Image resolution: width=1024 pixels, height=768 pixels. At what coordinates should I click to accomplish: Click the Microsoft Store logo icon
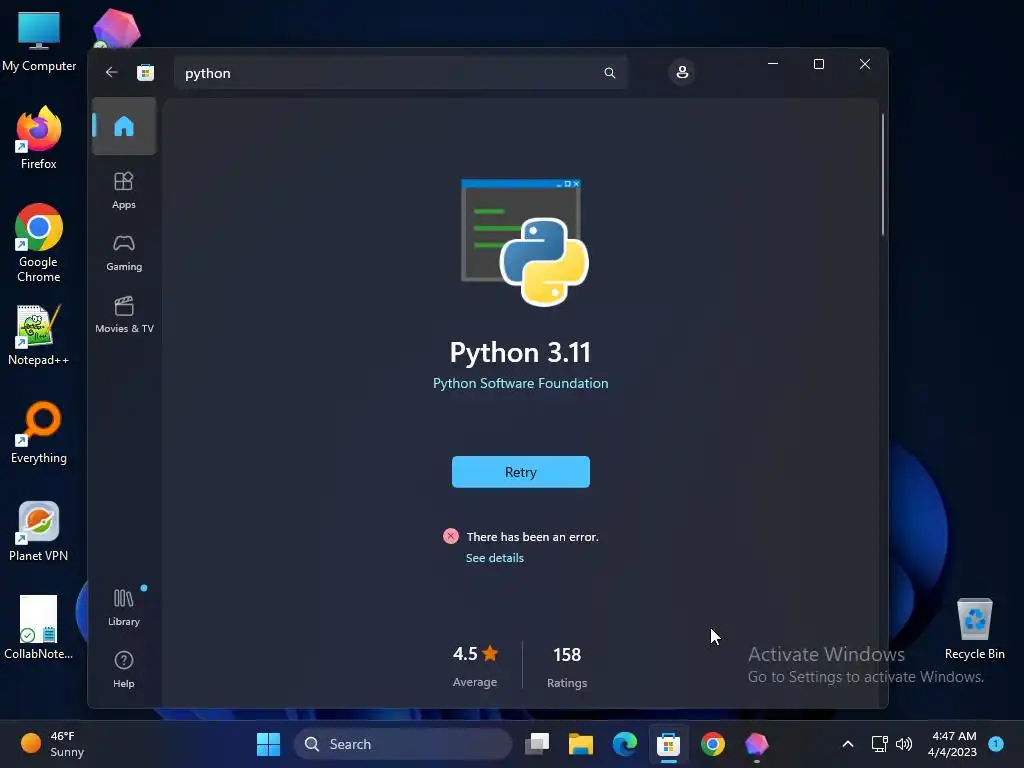pos(146,72)
